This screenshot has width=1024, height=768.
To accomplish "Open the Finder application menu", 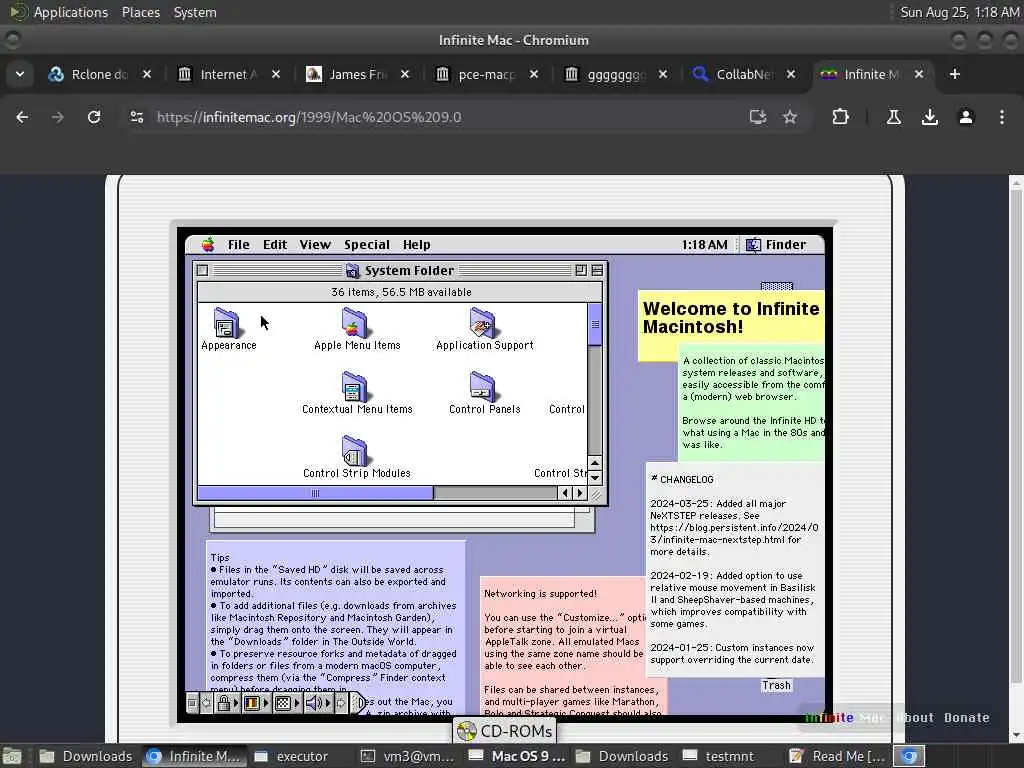I will [x=776, y=244].
